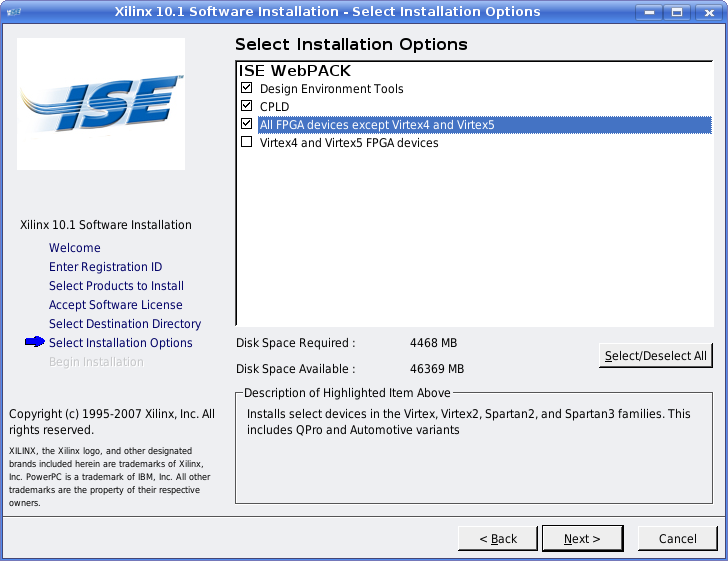Select the Welcome step in sidebar
728x561 pixels.
[75, 248]
